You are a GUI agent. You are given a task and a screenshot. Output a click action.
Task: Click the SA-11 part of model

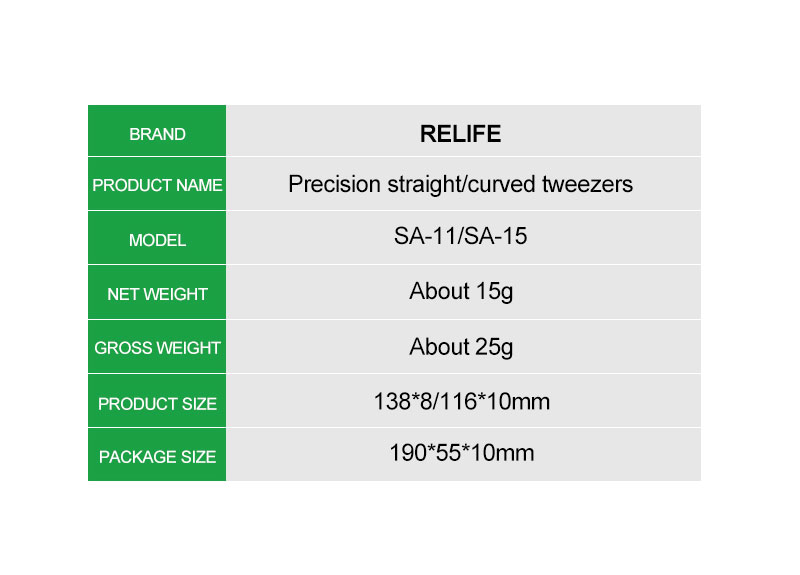426,236
